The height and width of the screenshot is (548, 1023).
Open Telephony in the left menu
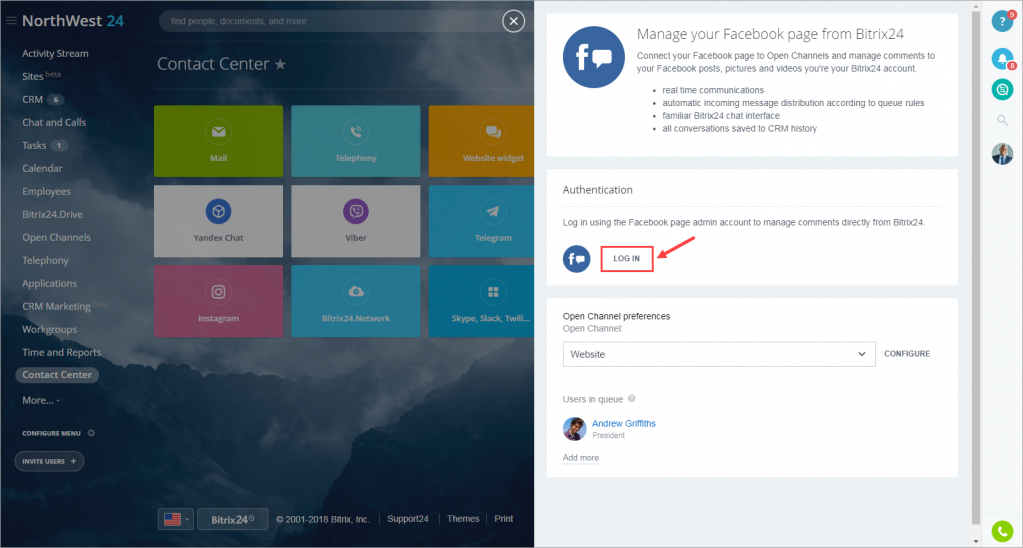45,260
